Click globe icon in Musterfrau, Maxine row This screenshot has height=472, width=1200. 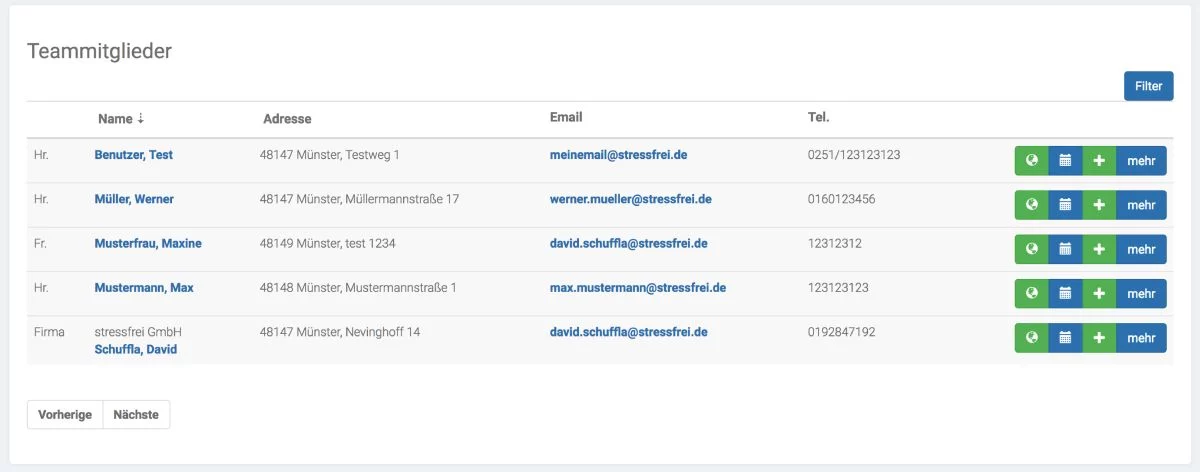pos(1031,249)
